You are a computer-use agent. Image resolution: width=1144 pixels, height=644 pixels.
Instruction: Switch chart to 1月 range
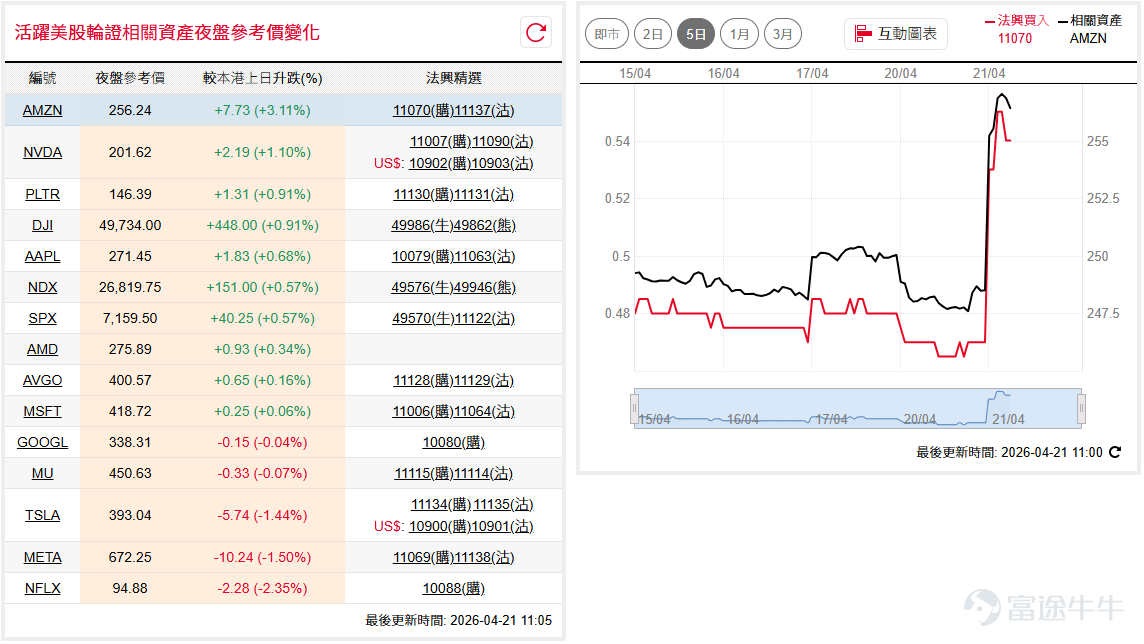pos(739,34)
